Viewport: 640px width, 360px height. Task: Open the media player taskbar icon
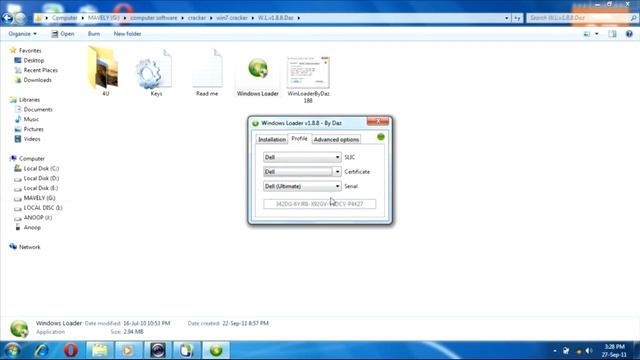[128, 350]
